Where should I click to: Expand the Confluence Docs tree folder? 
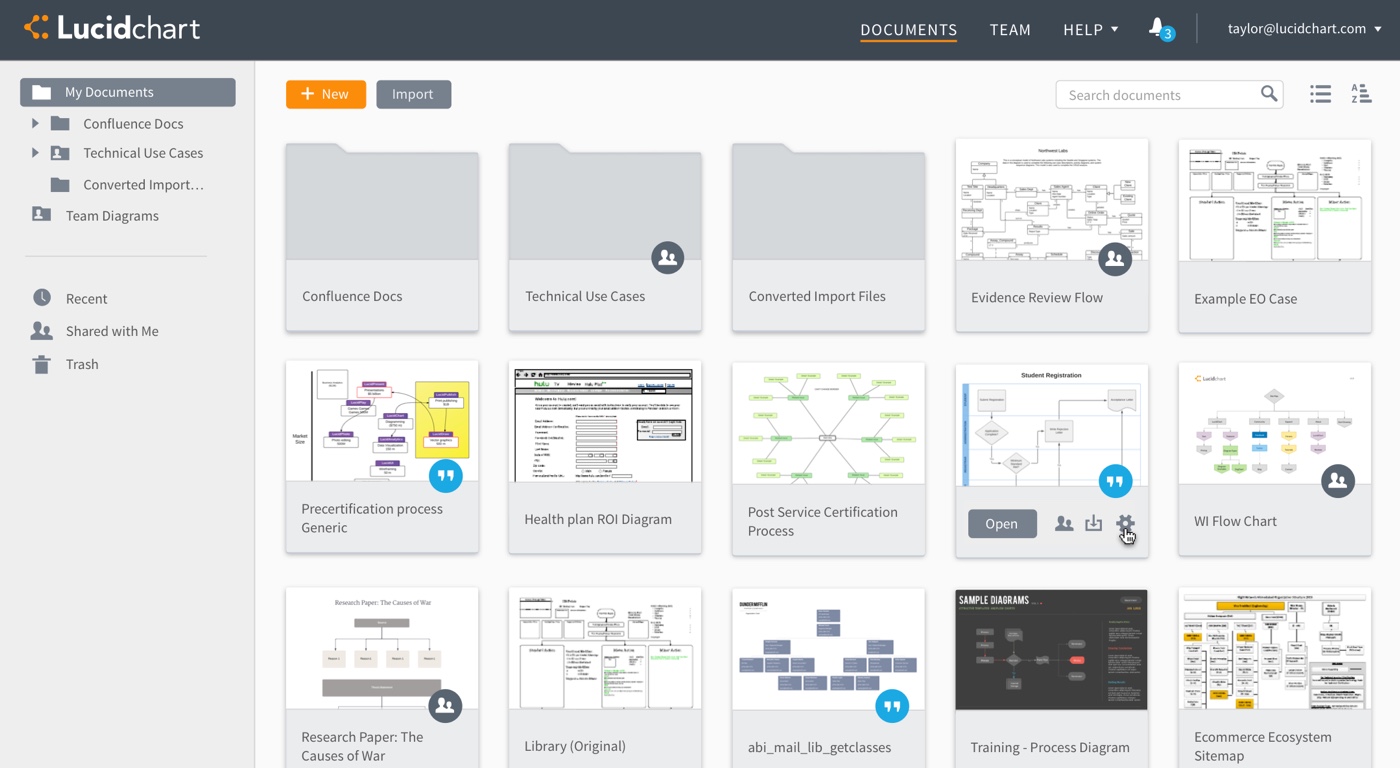35,123
